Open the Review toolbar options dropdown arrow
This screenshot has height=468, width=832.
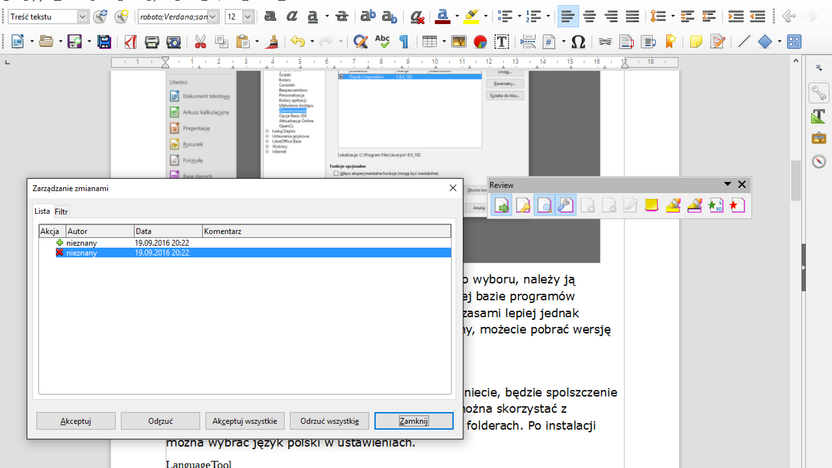(727, 184)
